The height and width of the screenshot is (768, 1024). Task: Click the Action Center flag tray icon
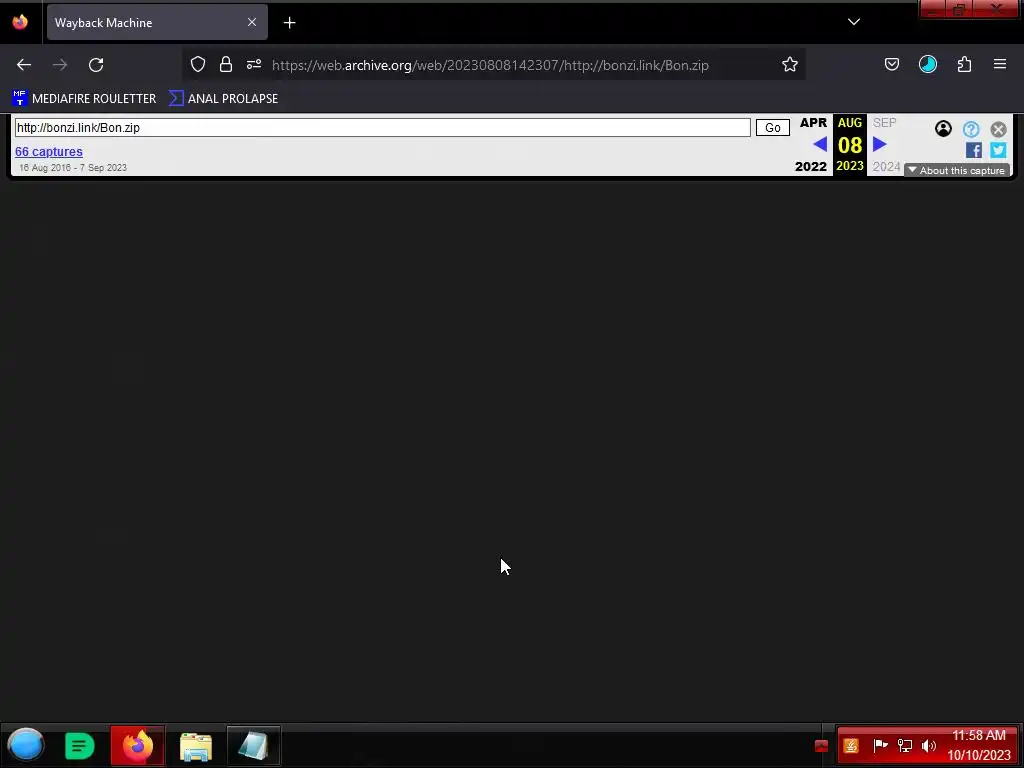(880, 745)
